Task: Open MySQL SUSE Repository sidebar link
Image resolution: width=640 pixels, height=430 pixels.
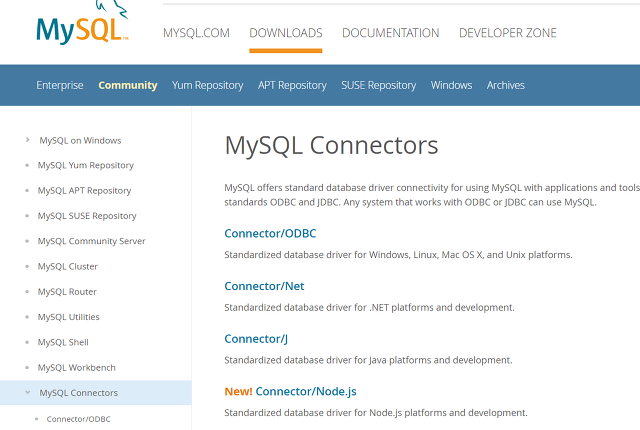Action: (87, 216)
